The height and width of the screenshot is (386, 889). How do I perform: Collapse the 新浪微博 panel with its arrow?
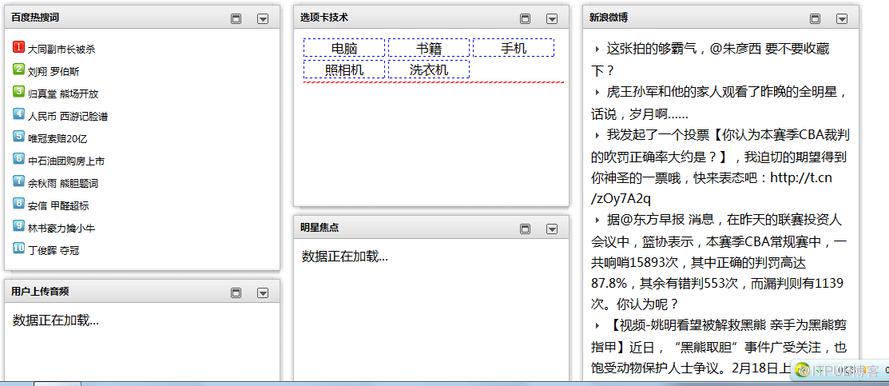[x=842, y=19]
